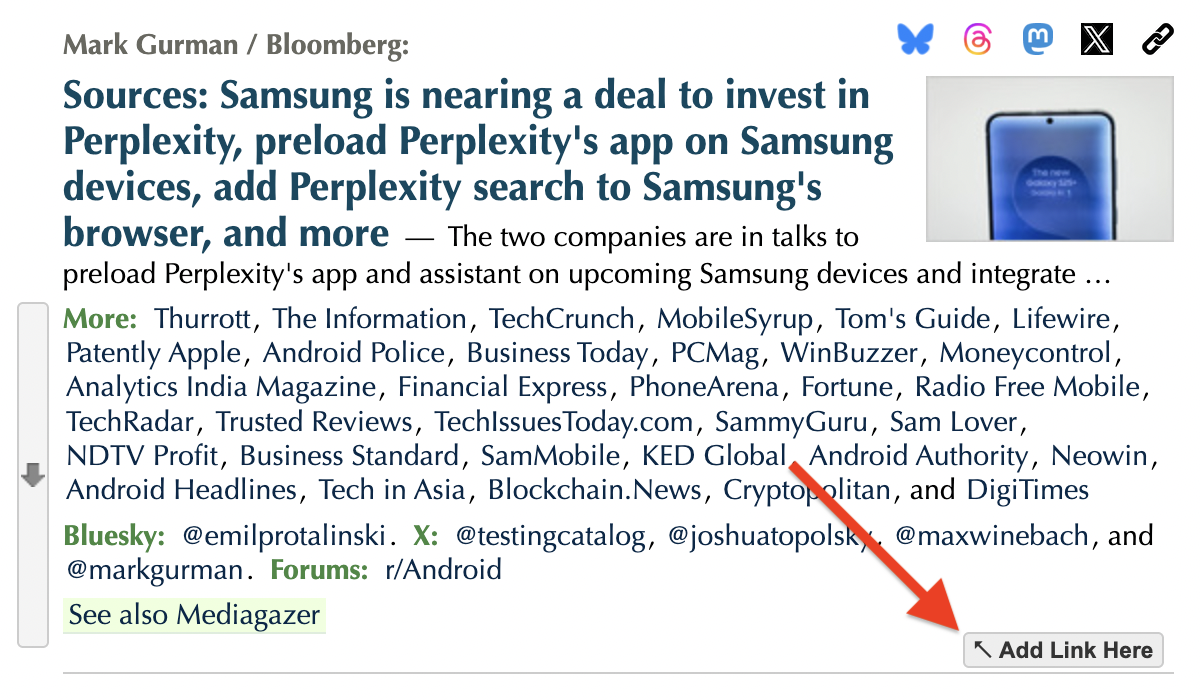Image resolution: width=1200 pixels, height=700 pixels.
Task: Share the story on Threads
Action: [x=978, y=39]
